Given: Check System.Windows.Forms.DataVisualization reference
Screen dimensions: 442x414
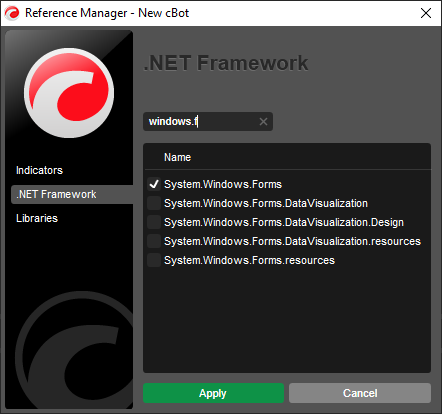Looking at the screenshot, I should [x=154, y=203].
